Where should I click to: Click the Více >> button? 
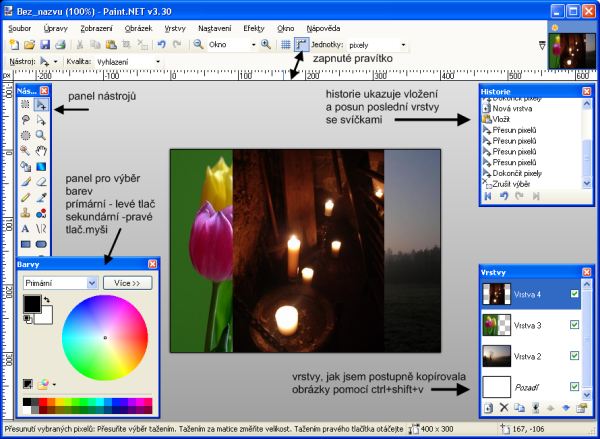pos(127,283)
